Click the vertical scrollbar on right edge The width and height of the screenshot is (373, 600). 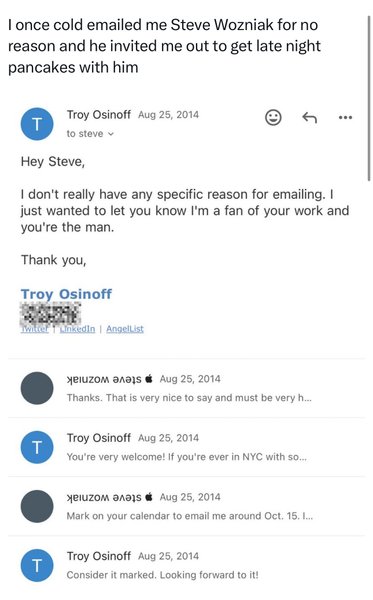click(368, 96)
